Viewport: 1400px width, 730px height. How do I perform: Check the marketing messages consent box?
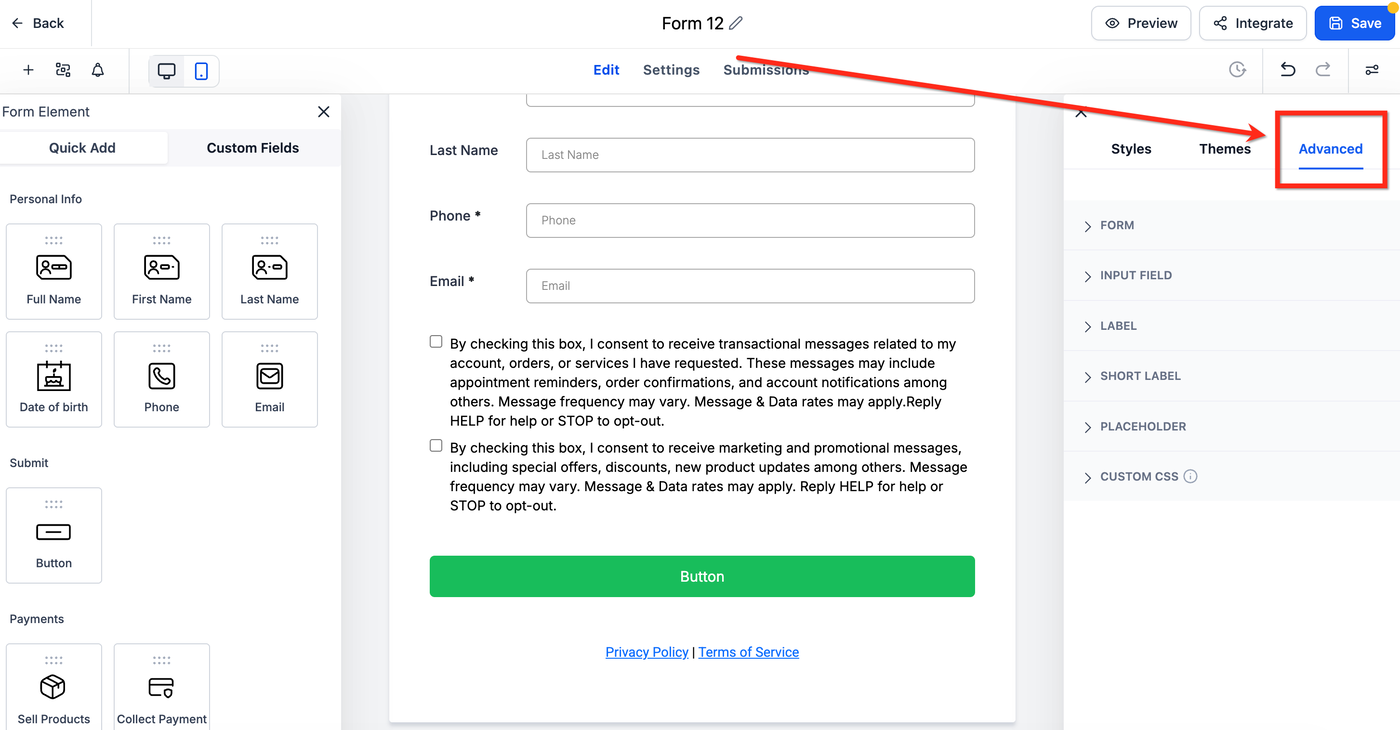coord(436,446)
